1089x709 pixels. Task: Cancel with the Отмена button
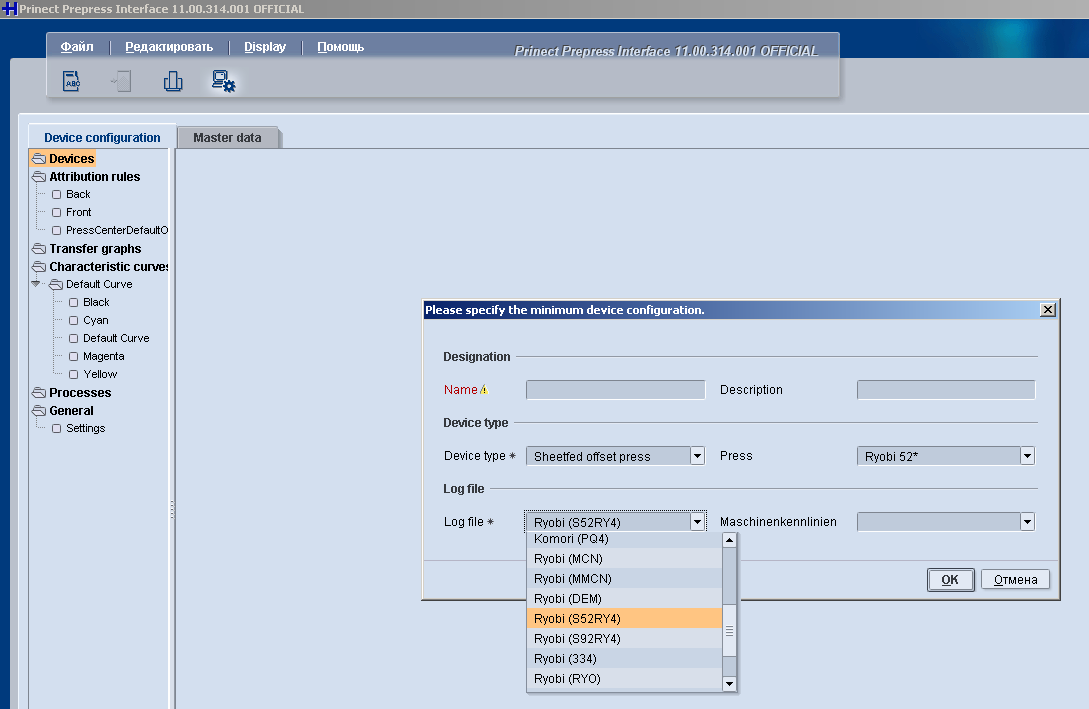[x=1015, y=580]
